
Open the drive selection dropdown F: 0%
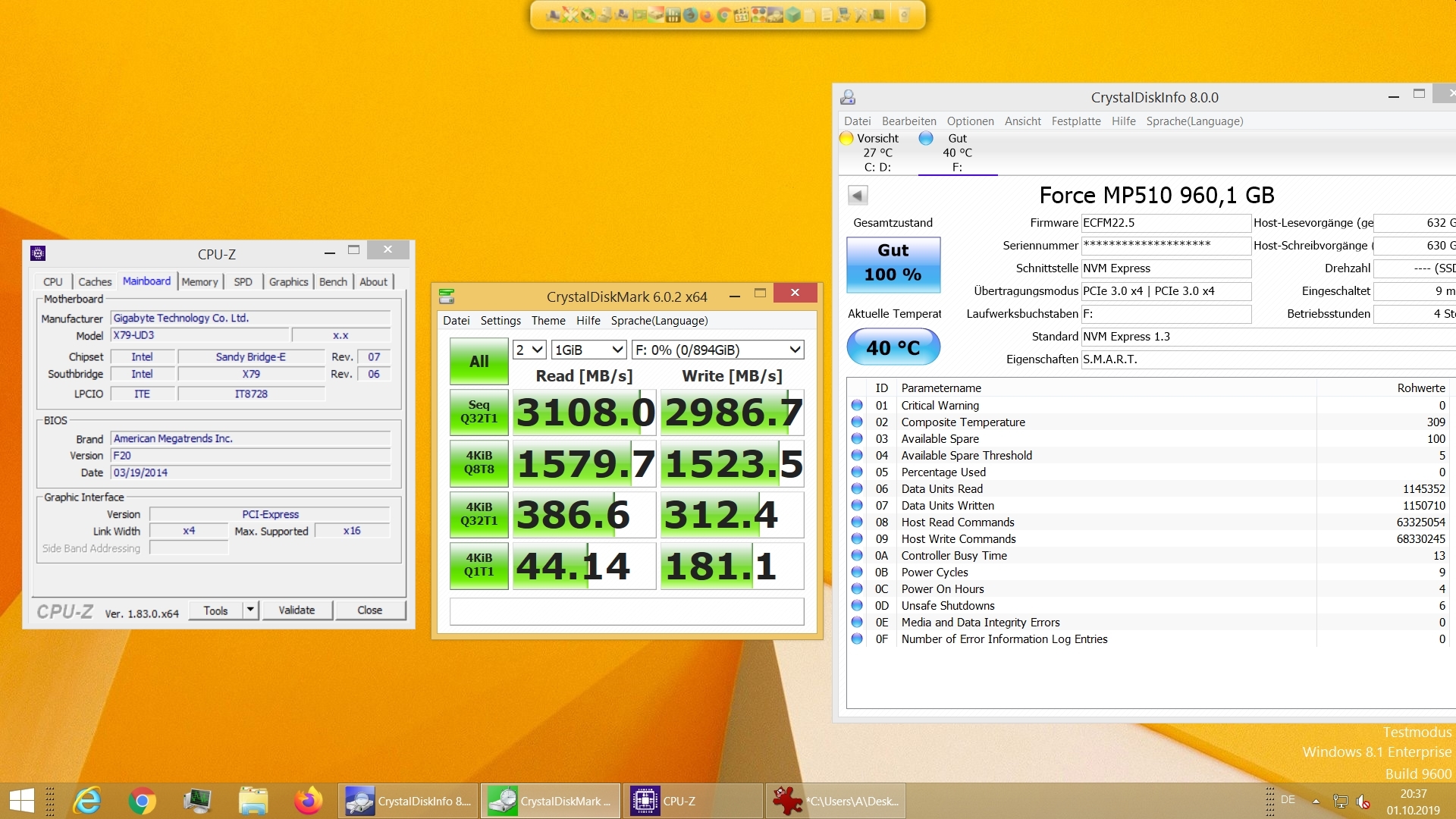point(717,350)
